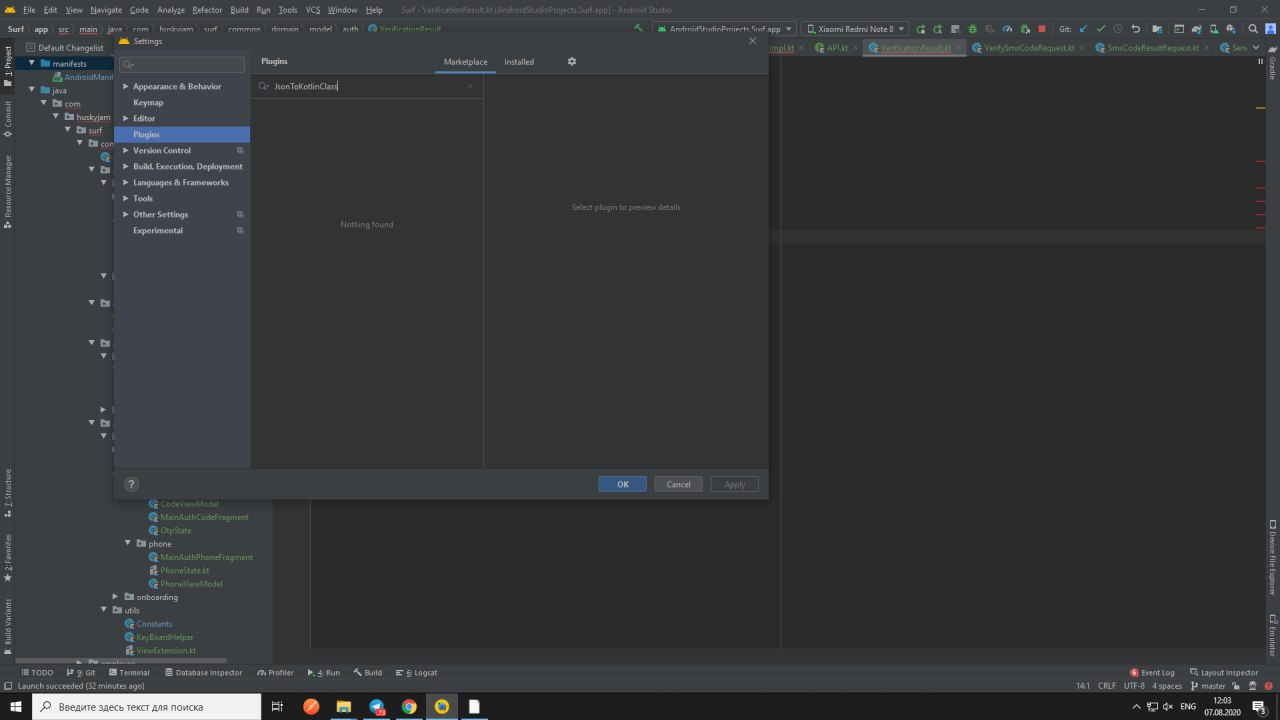Switch to the Marketplace tab
The height and width of the screenshot is (720, 1280).
coord(465,62)
